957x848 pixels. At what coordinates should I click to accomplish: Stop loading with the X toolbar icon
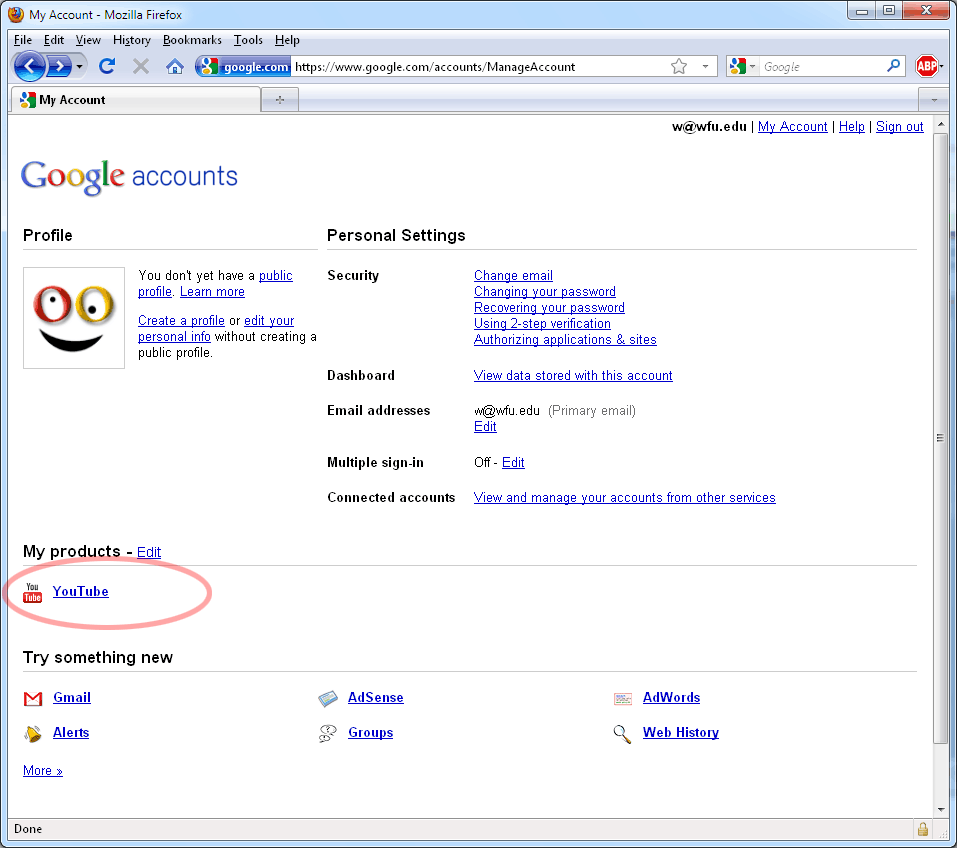pyautogui.click(x=141, y=66)
